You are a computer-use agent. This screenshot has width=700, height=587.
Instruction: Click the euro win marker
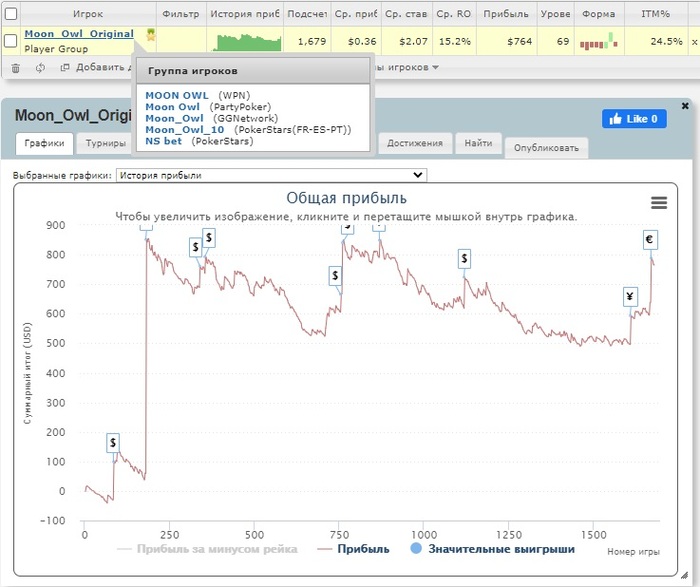point(650,240)
